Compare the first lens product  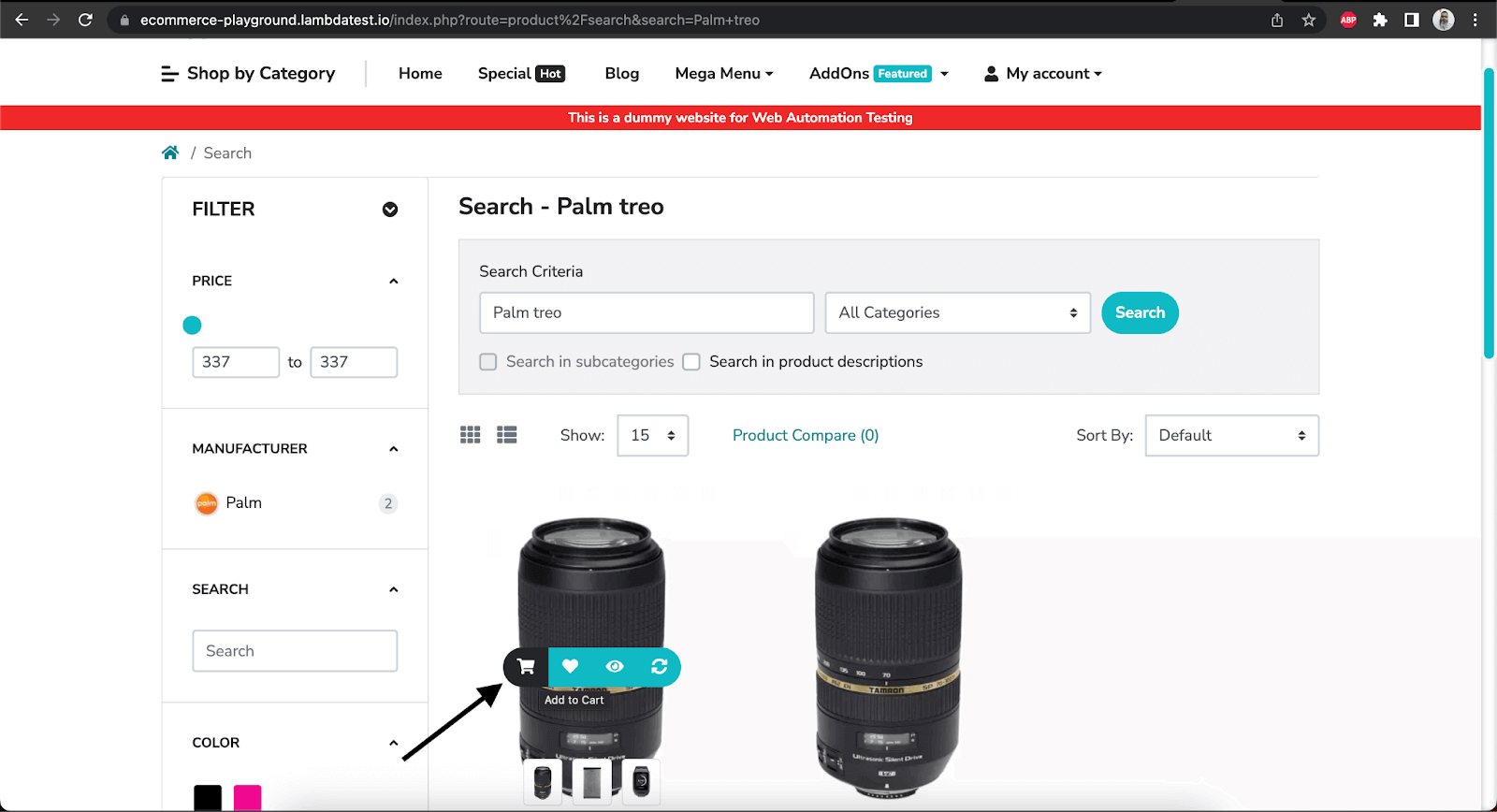pos(659,667)
